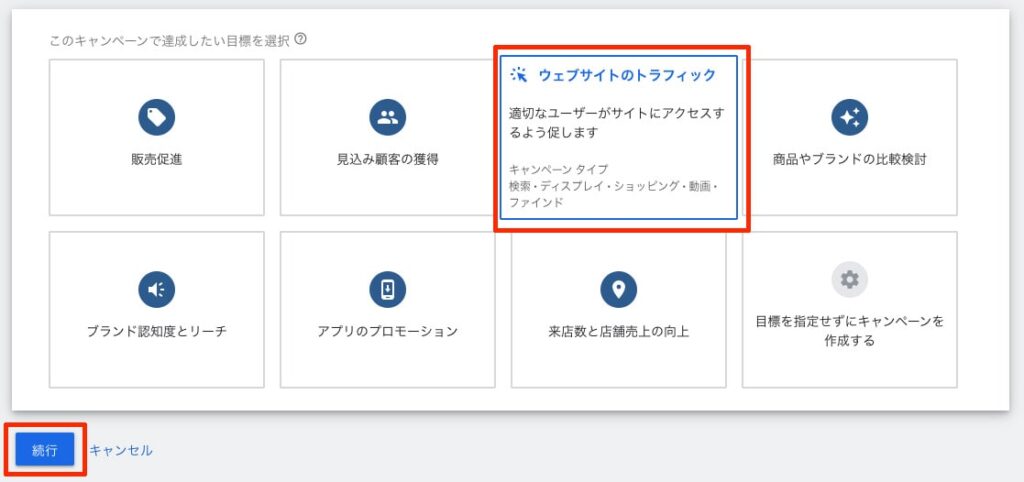Image resolution: width=1024 pixels, height=482 pixels.
Task: Click the 検索・ディスプレイ・ショッピング campaign types text
Action: coord(613,194)
